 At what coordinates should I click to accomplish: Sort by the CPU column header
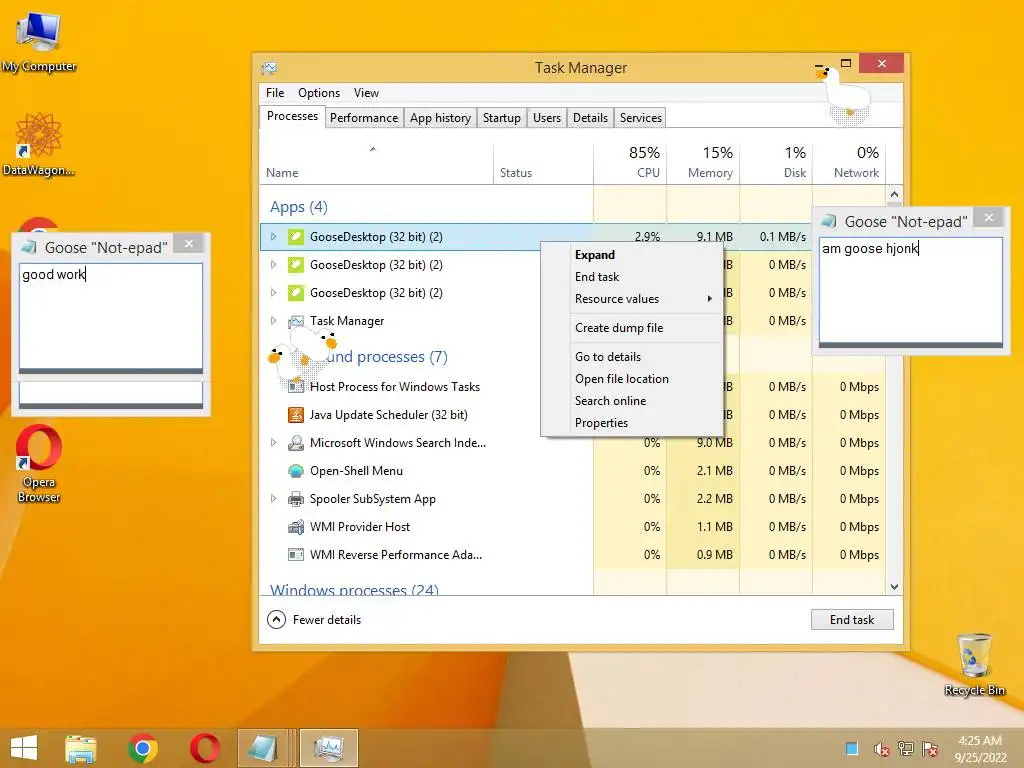tap(630, 162)
